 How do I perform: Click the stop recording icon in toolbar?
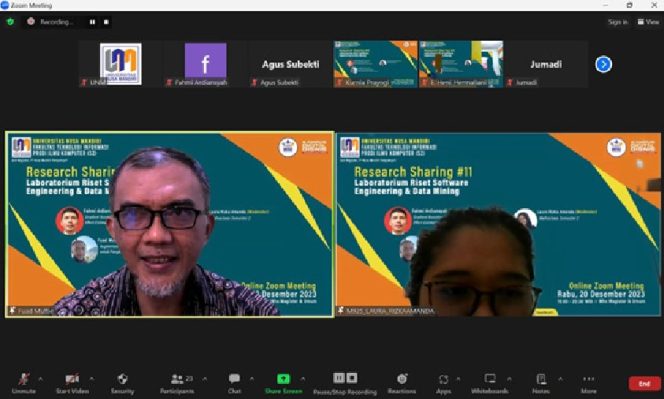pos(352,378)
